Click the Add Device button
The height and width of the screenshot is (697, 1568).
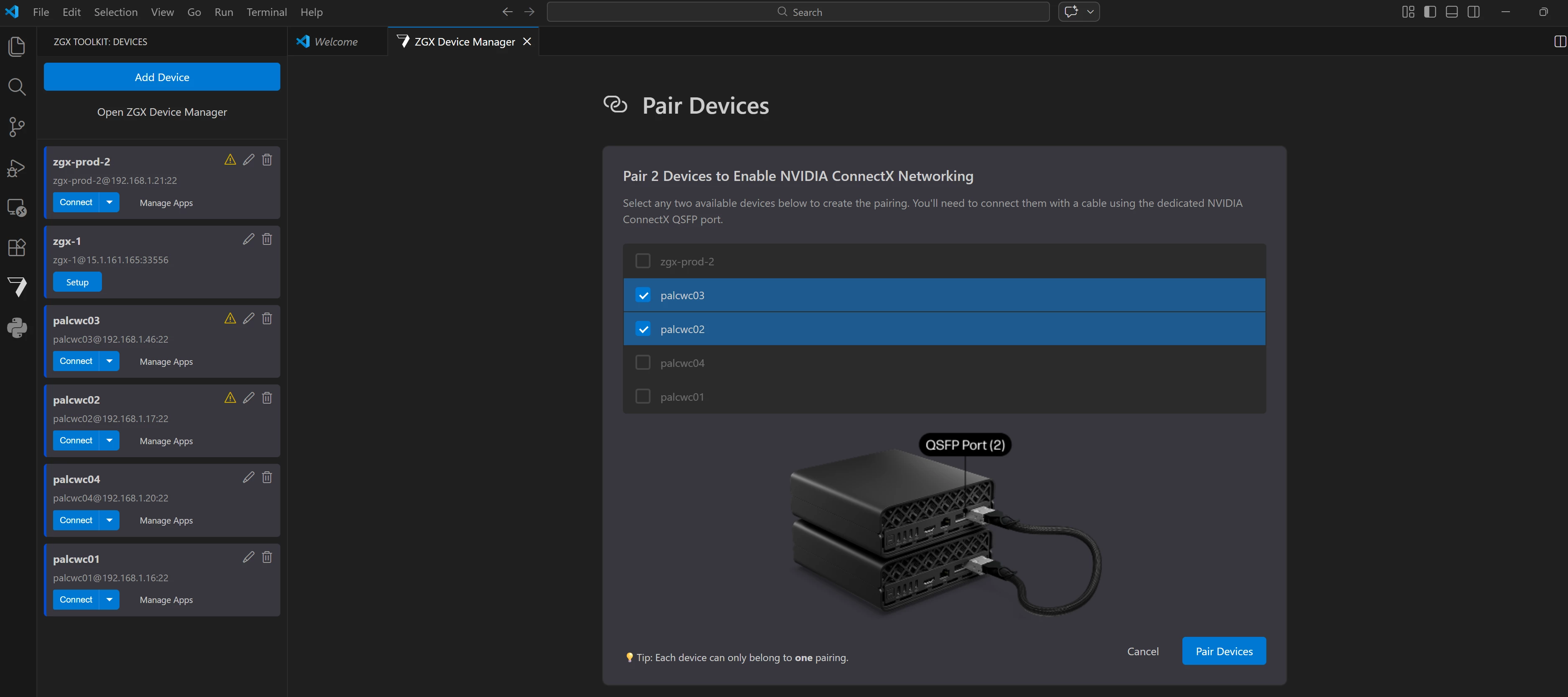tap(162, 77)
